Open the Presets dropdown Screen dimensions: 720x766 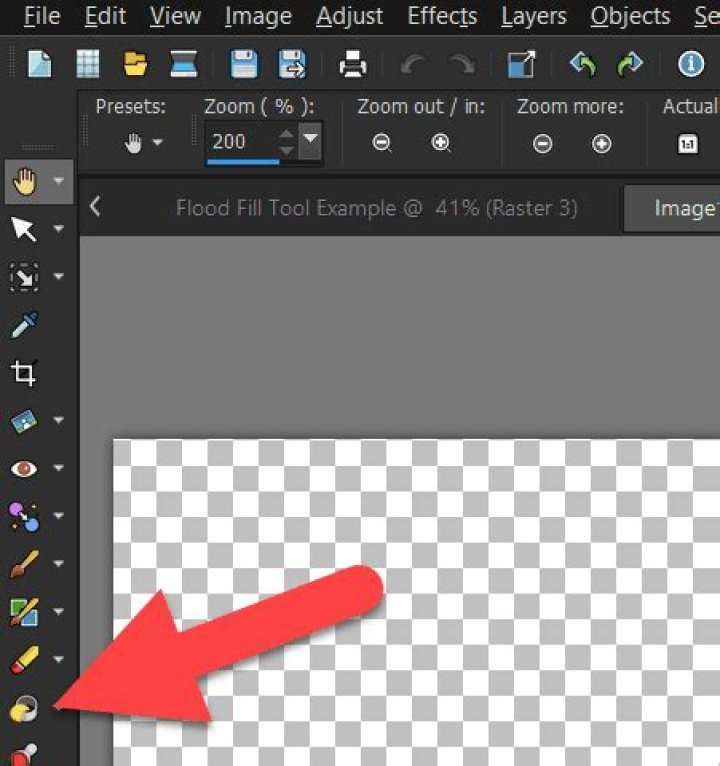click(144, 143)
